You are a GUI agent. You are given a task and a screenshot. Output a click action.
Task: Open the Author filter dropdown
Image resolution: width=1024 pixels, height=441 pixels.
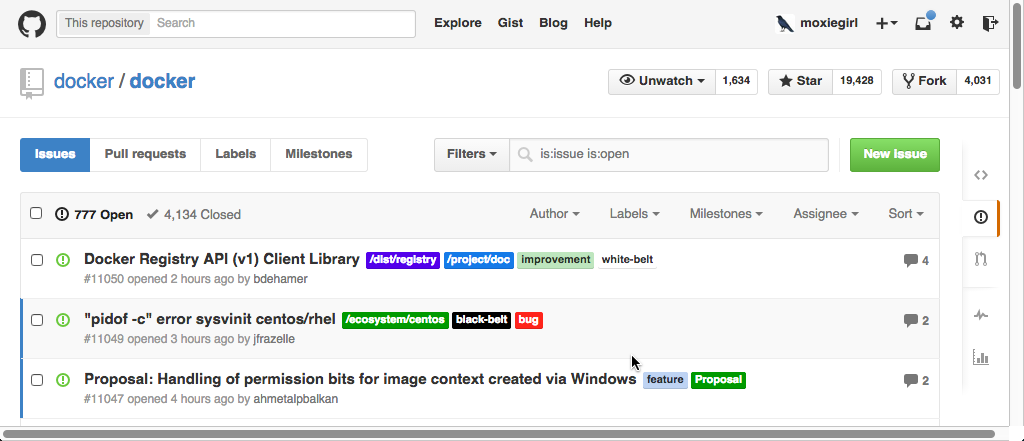554,214
